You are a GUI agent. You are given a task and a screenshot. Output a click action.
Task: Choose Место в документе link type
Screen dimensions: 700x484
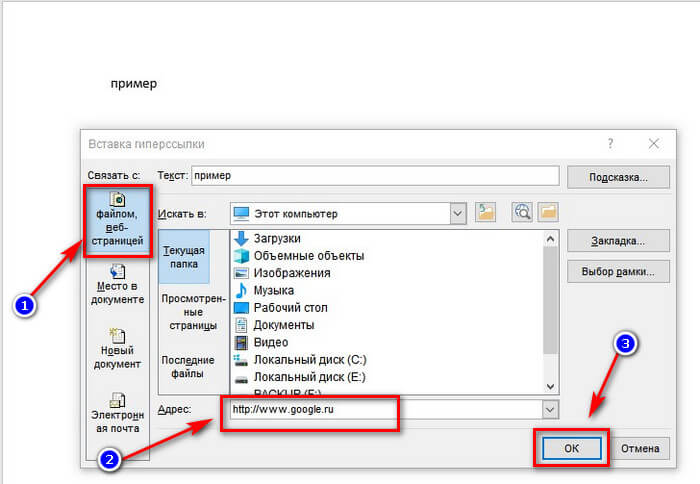coord(117,284)
